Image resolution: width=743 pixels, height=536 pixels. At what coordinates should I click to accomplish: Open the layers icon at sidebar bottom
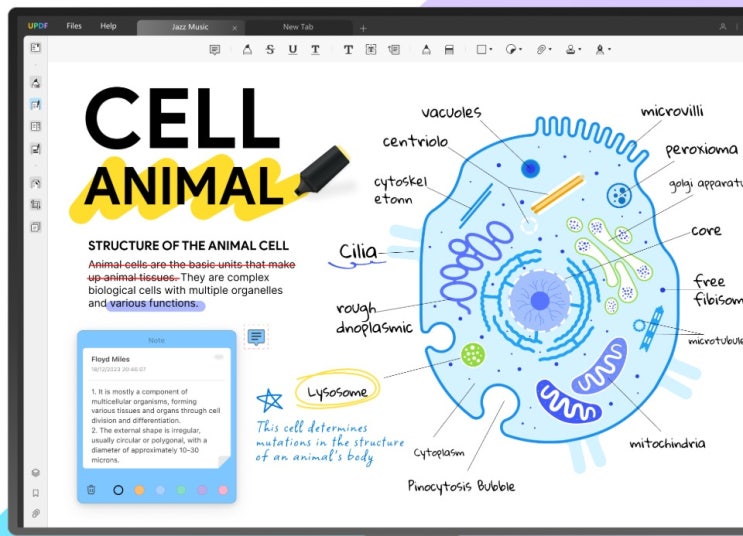pos(36,472)
